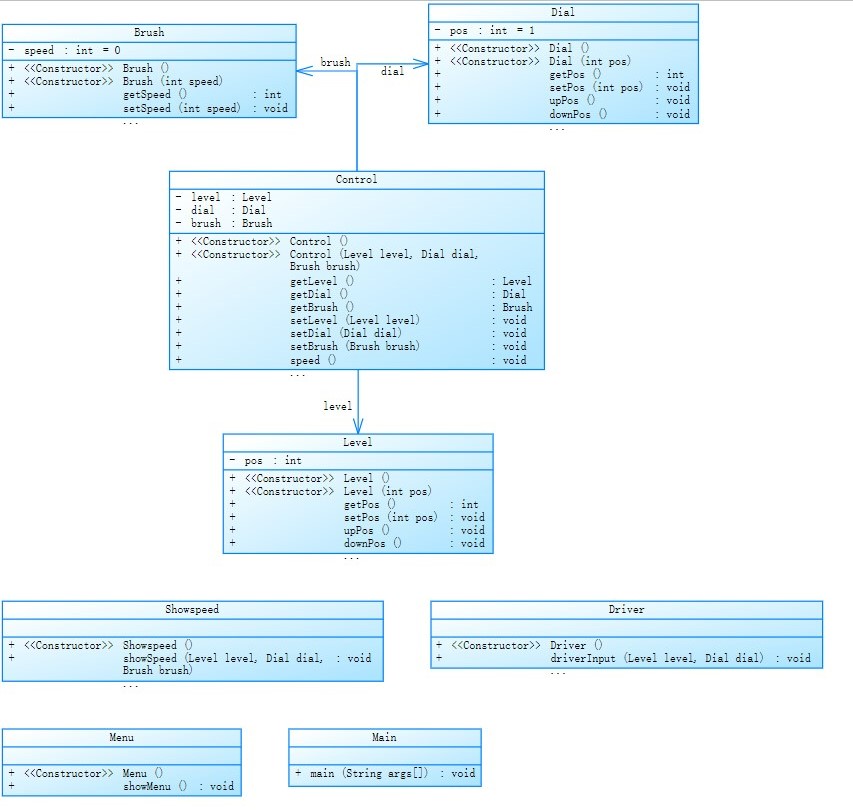Select the Brush class title
Image resolution: width=853 pixels, height=811 pixels.
click(x=149, y=32)
